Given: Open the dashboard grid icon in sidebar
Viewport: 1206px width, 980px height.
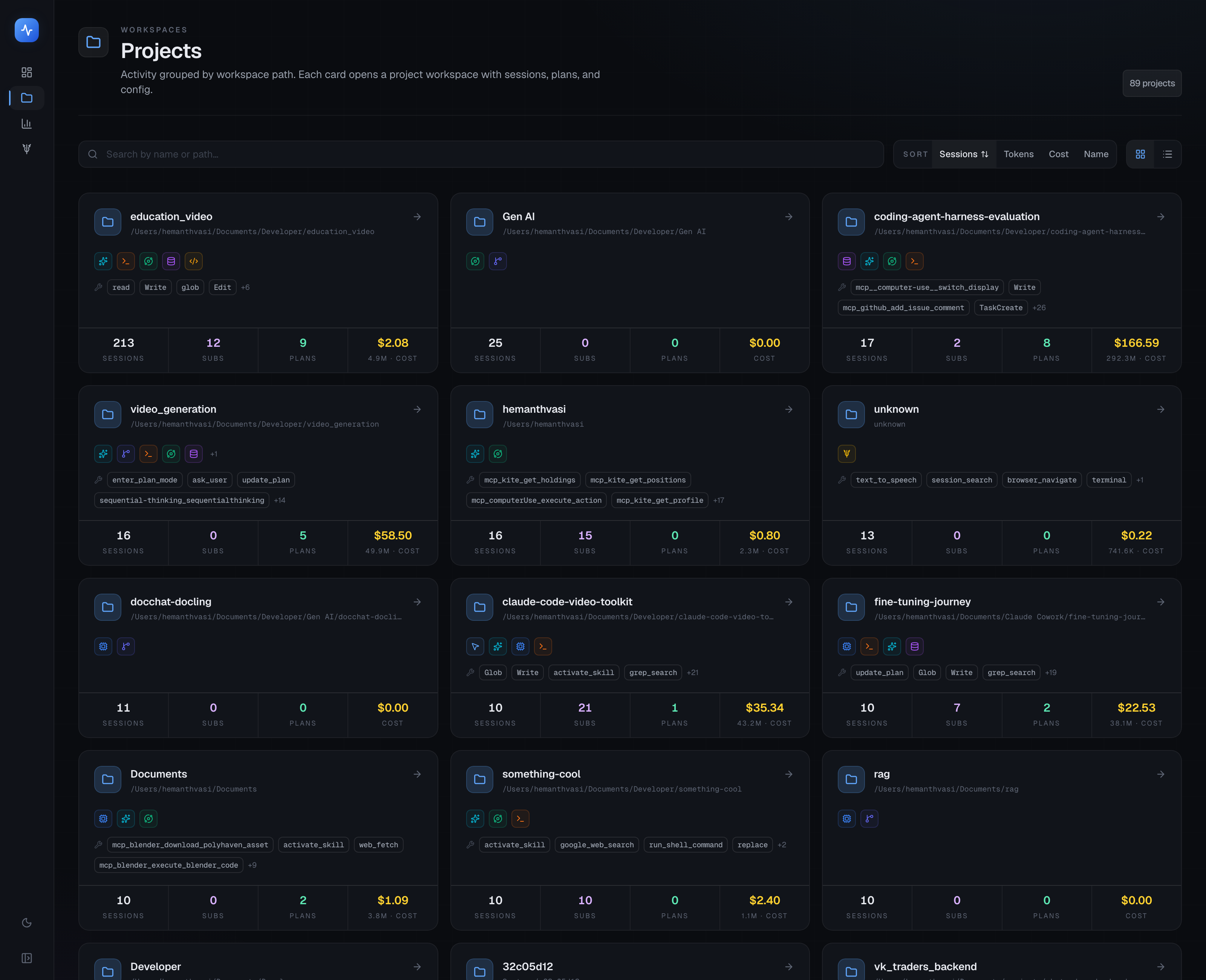Looking at the screenshot, I should (x=26, y=72).
